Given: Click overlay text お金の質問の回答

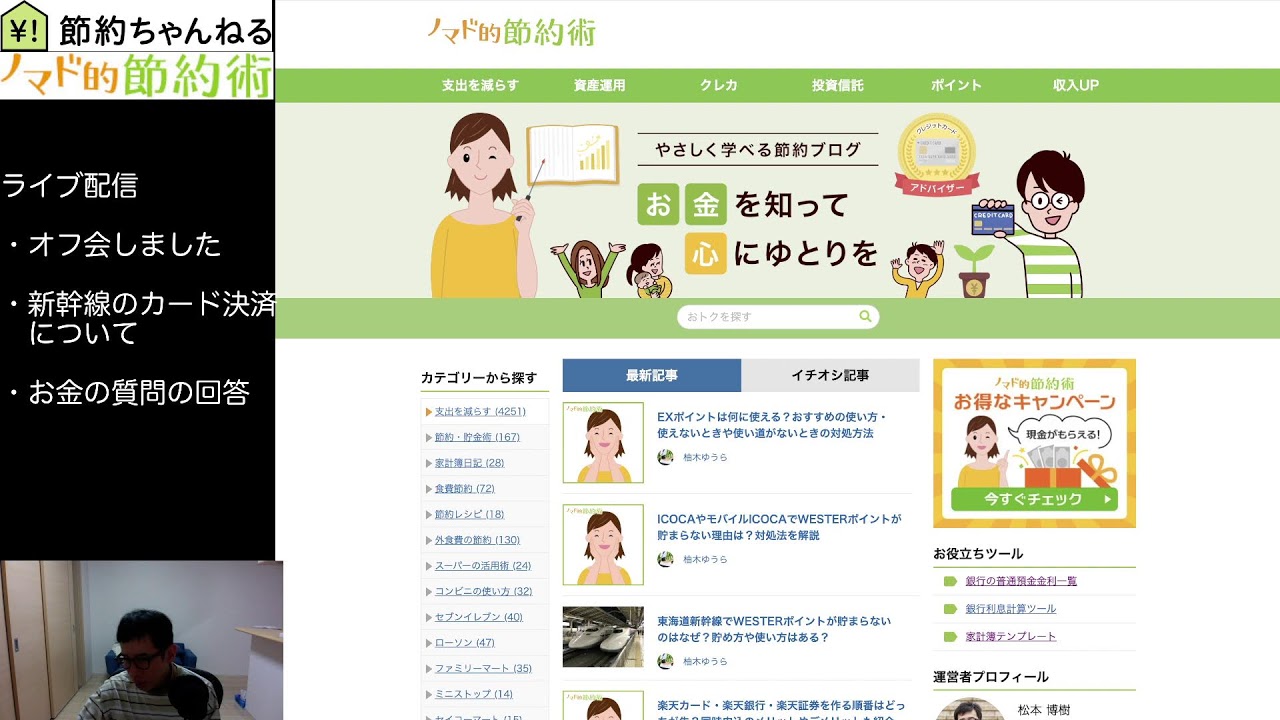Looking at the screenshot, I should pyautogui.click(x=139, y=393).
